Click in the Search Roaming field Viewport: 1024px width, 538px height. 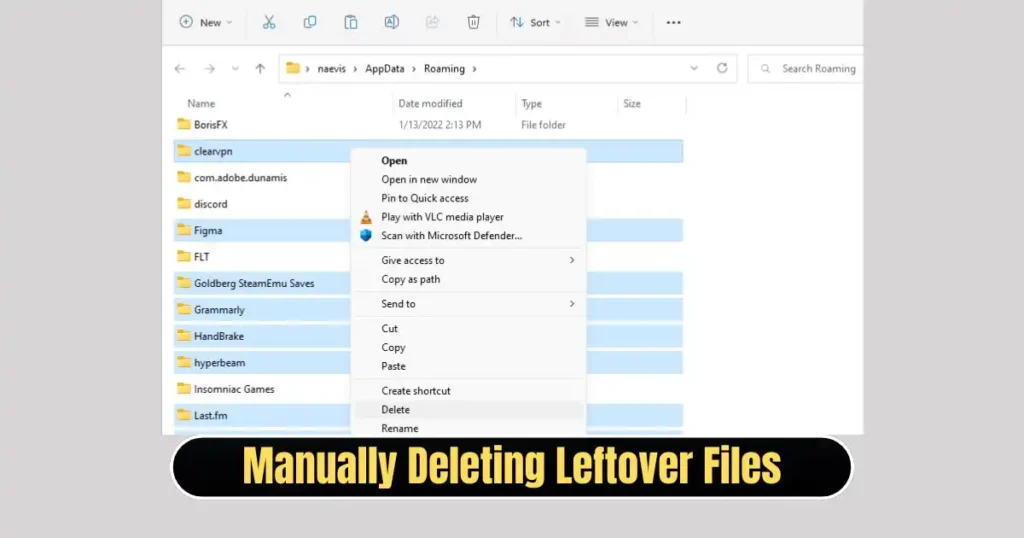(806, 69)
